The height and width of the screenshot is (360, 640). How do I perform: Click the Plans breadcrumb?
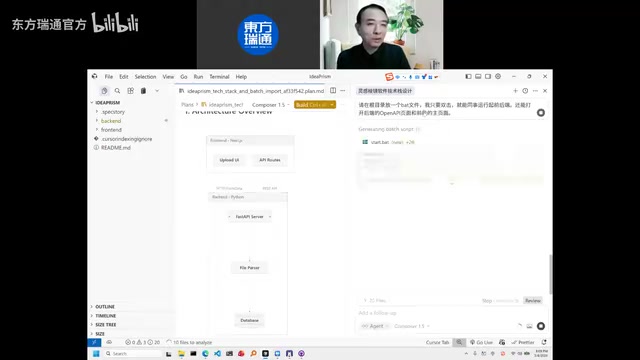click(x=187, y=105)
